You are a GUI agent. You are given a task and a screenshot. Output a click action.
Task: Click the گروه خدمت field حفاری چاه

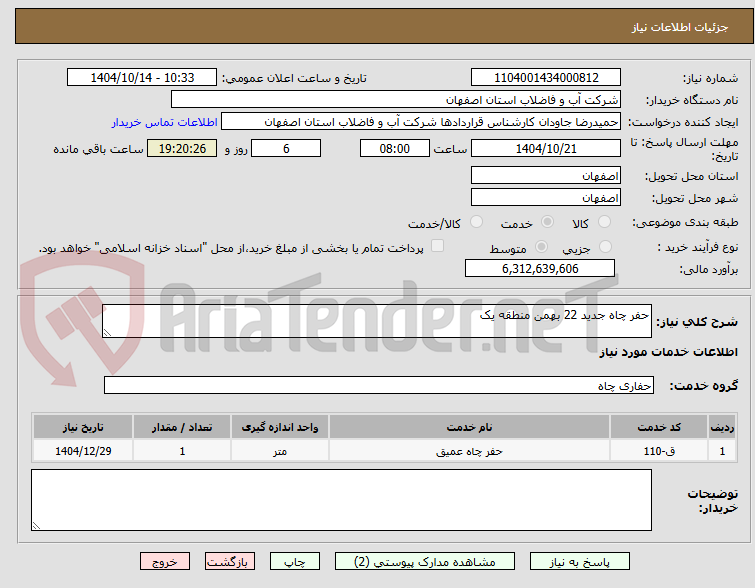point(378,385)
